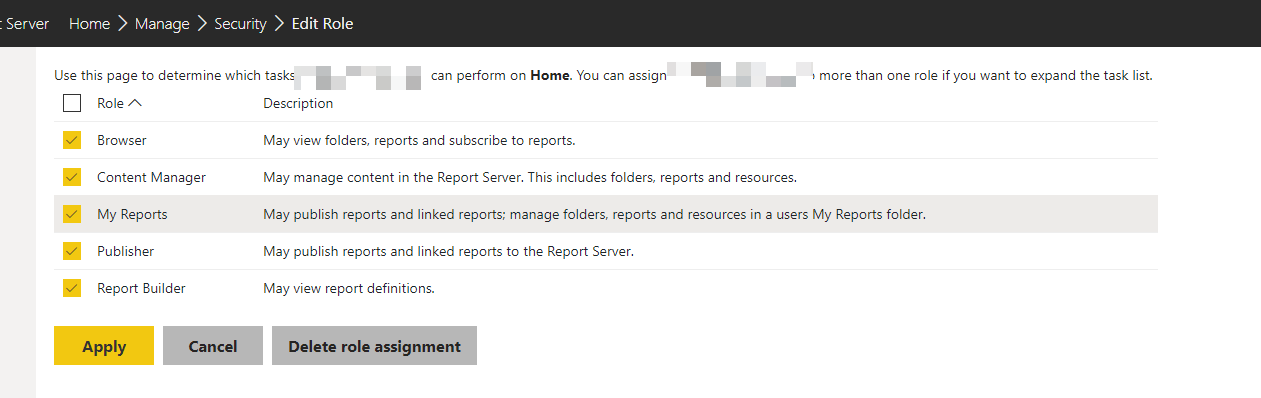
Task: Click the Cancel button
Action: pos(213,346)
